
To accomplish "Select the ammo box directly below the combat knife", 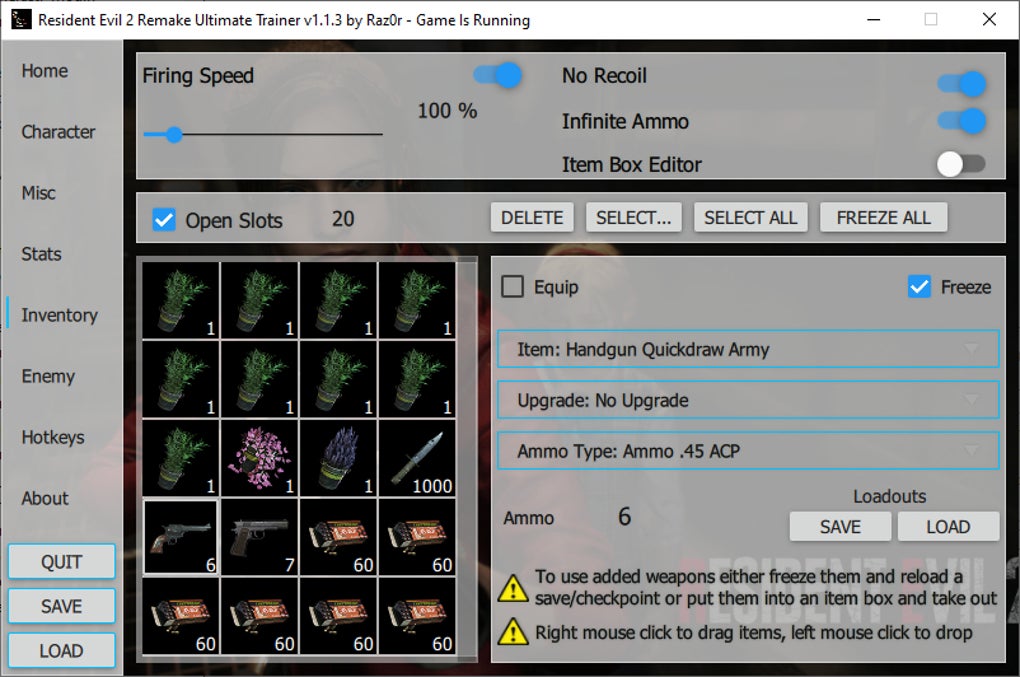I will tap(417, 537).
